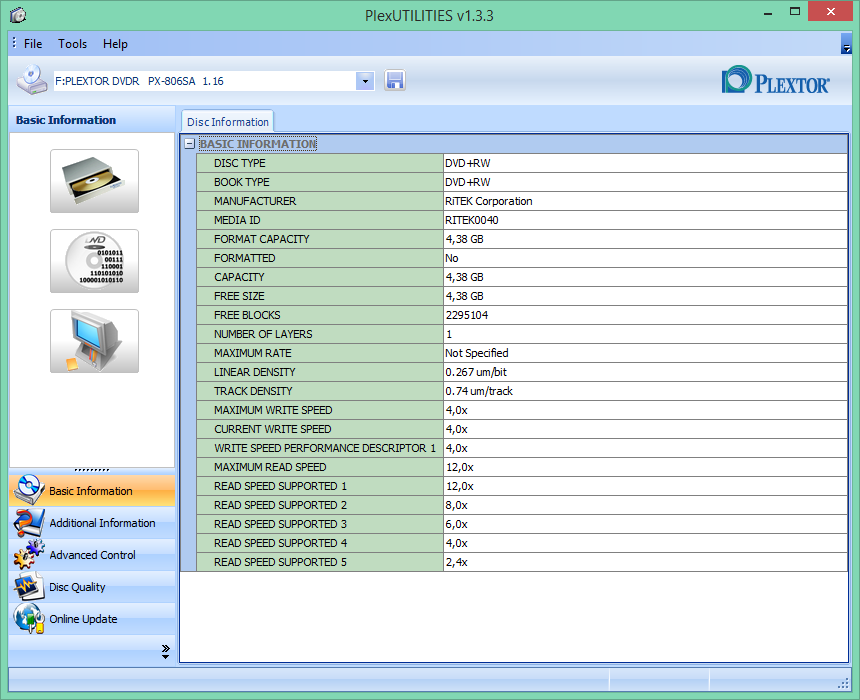Image resolution: width=860 pixels, height=700 pixels.
Task: Open the drive tray icon in Basic Information panel
Action: [x=94, y=181]
